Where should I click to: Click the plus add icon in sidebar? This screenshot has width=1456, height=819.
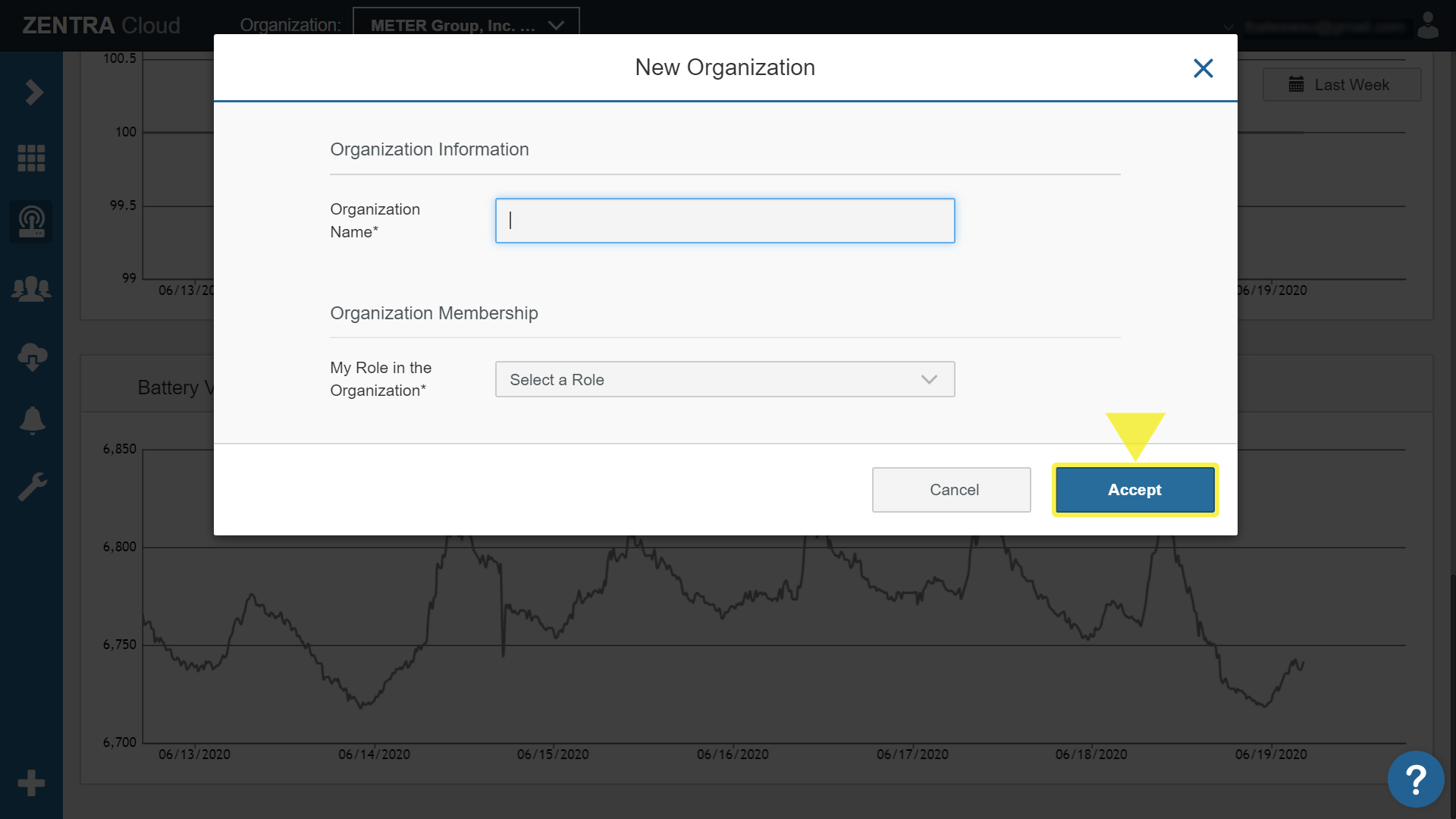(31, 783)
